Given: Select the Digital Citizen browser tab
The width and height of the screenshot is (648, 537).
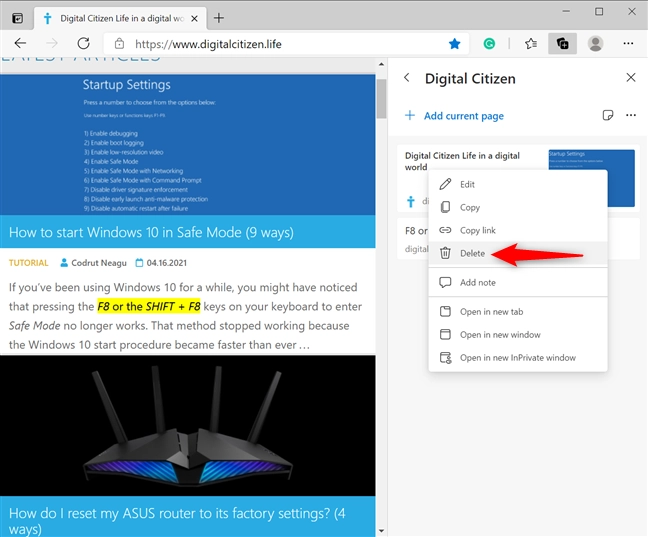Looking at the screenshot, I should tap(120, 19).
